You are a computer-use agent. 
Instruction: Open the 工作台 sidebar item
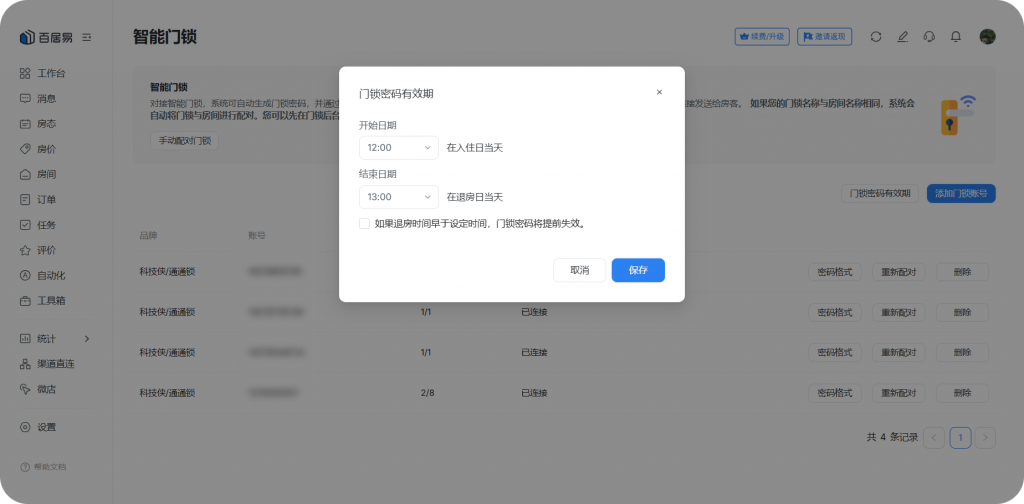(x=51, y=73)
